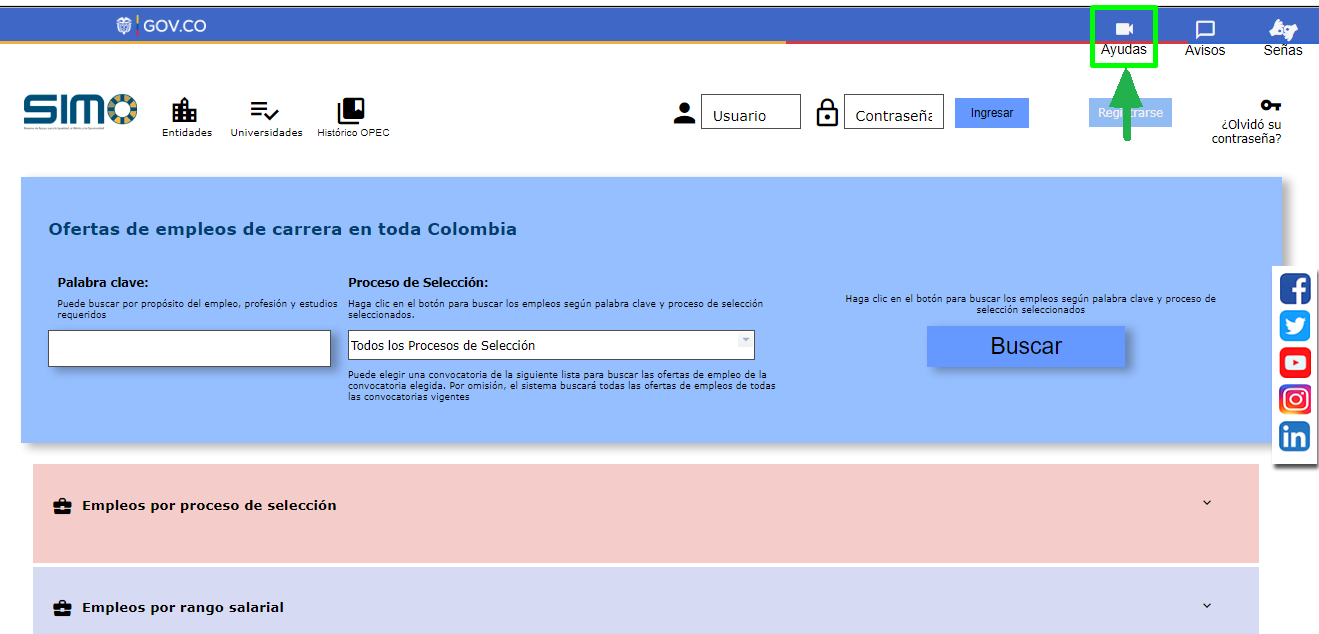
Task: Open Histórico OPEC library icon
Action: tap(352, 111)
